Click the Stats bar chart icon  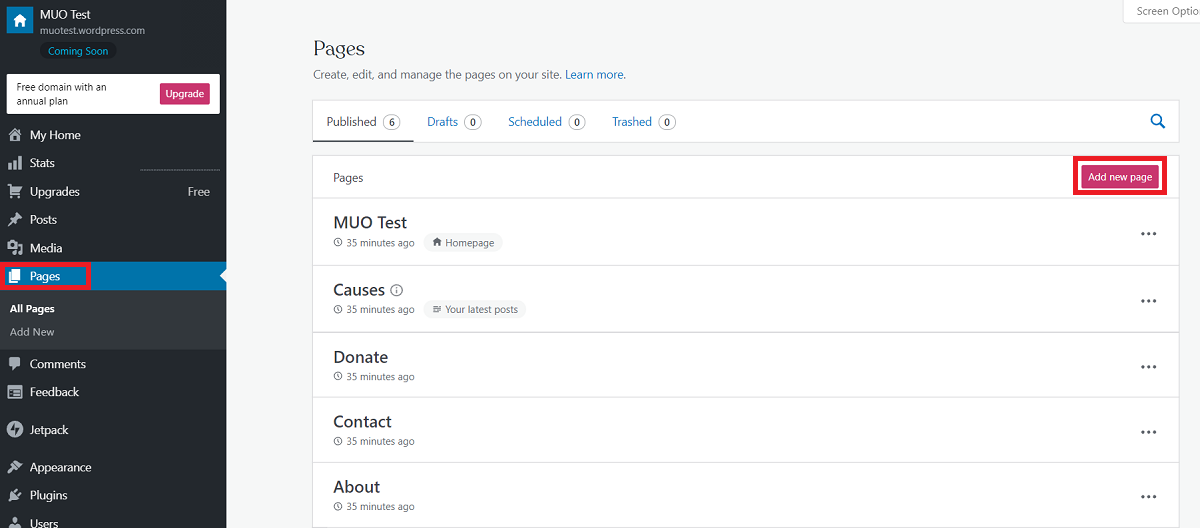pyautogui.click(x=15, y=163)
